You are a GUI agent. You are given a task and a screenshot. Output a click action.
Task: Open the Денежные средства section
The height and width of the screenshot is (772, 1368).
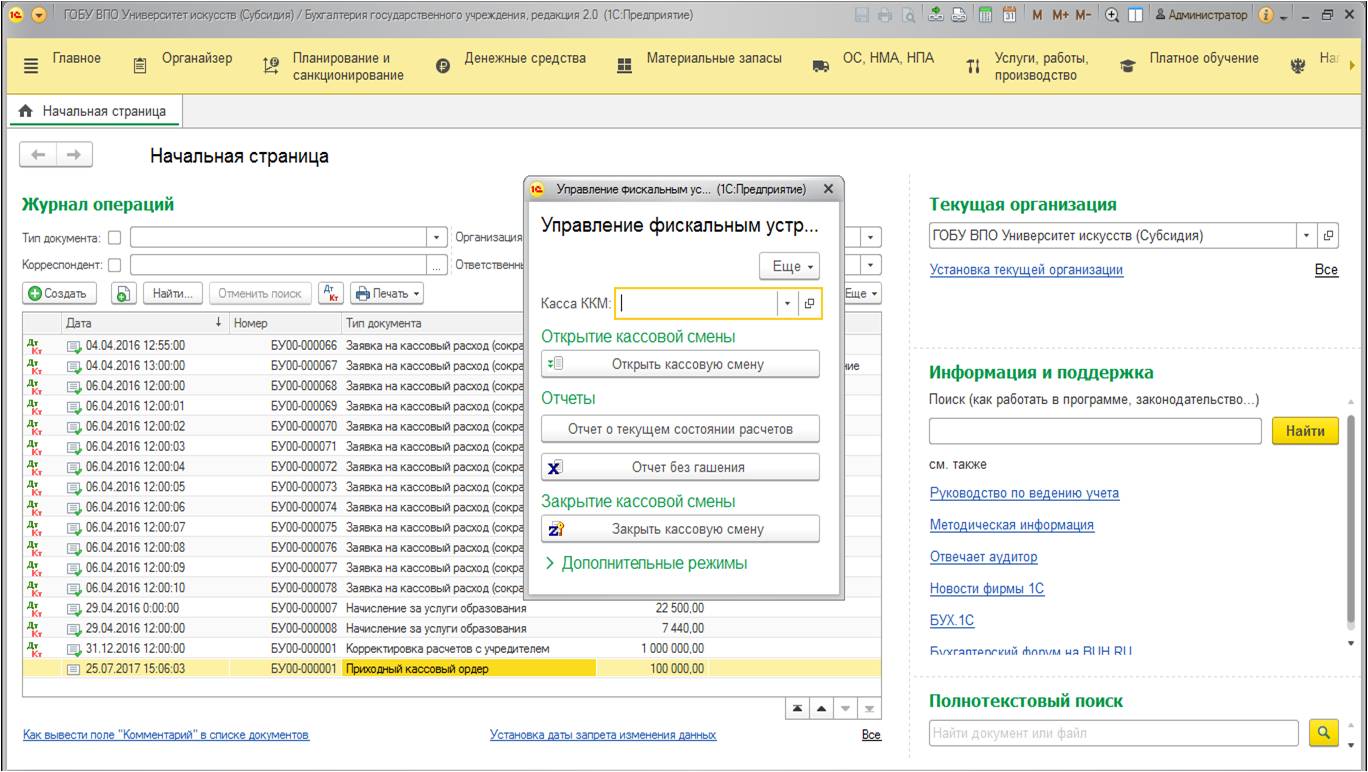[x=525, y=59]
